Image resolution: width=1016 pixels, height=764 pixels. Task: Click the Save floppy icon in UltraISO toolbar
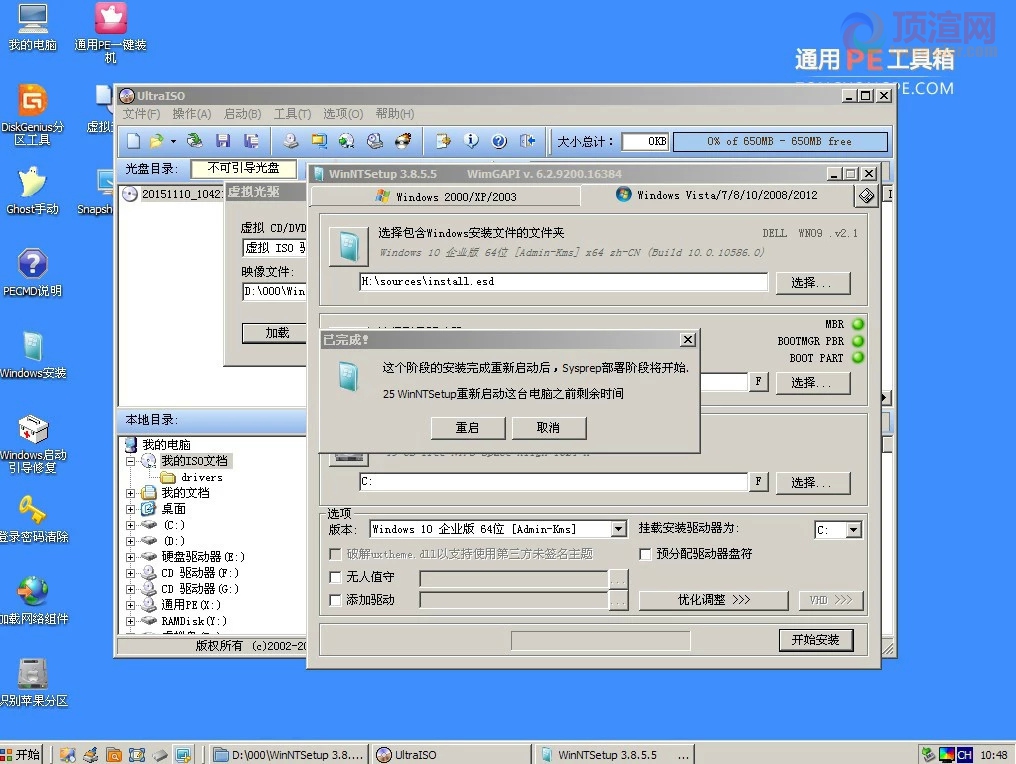223,141
